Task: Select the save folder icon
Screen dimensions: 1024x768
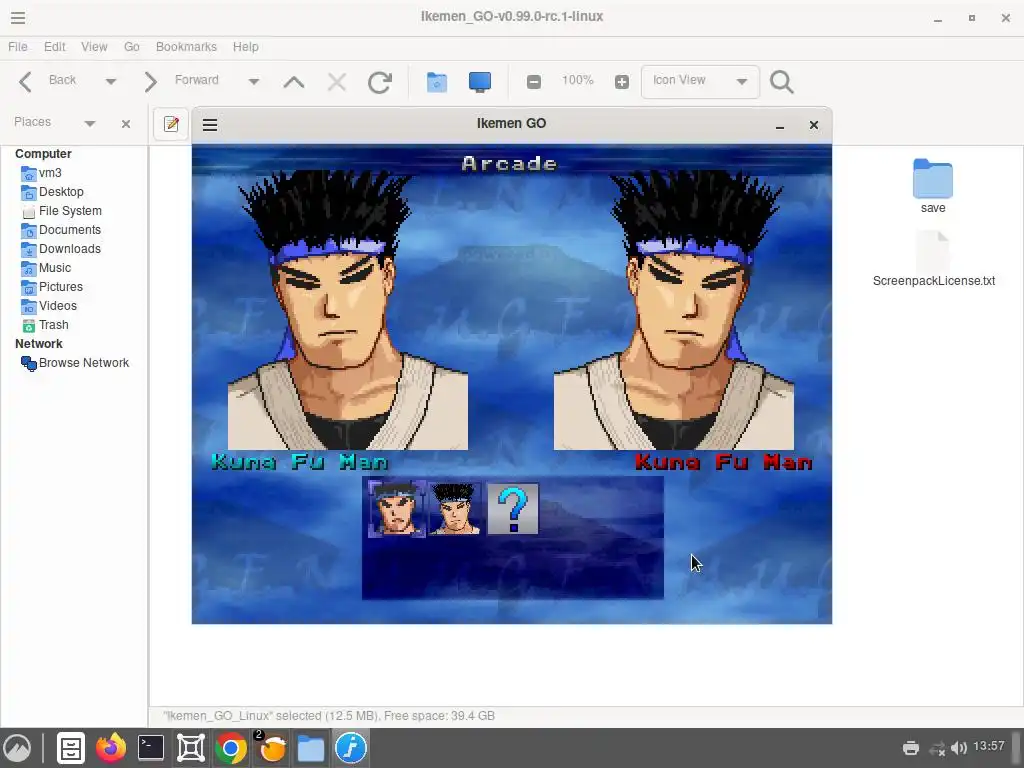Action: pos(933,179)
